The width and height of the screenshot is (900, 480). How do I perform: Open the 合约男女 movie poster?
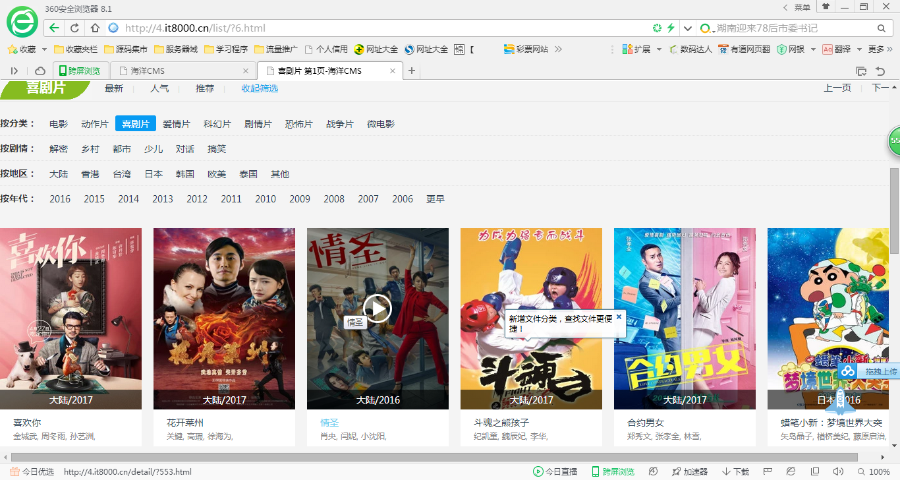point(685,319)
